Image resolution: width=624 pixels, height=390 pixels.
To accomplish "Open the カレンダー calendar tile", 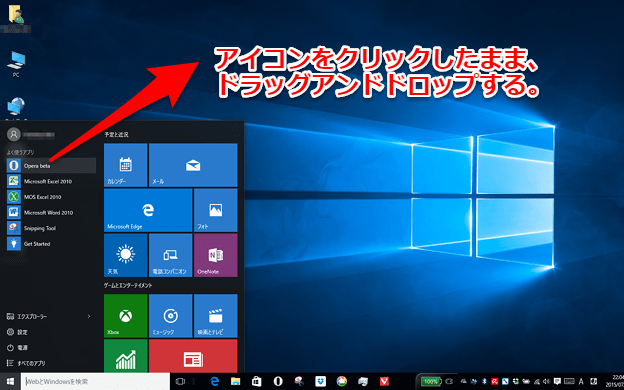I will click(125, 165).
